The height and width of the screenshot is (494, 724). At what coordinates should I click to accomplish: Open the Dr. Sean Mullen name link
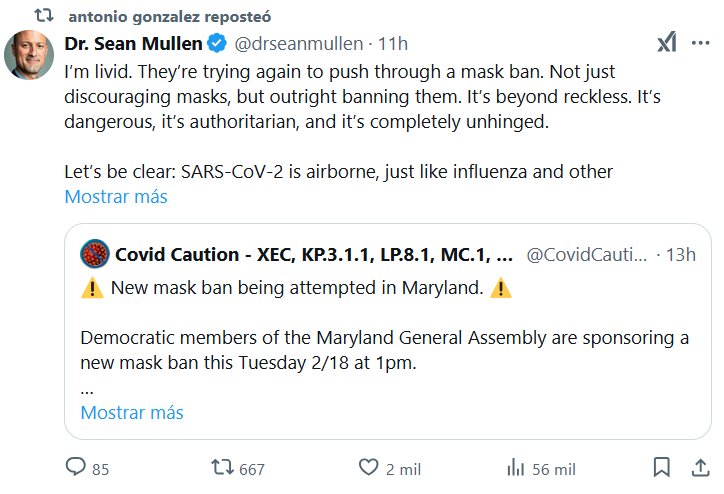134,44
